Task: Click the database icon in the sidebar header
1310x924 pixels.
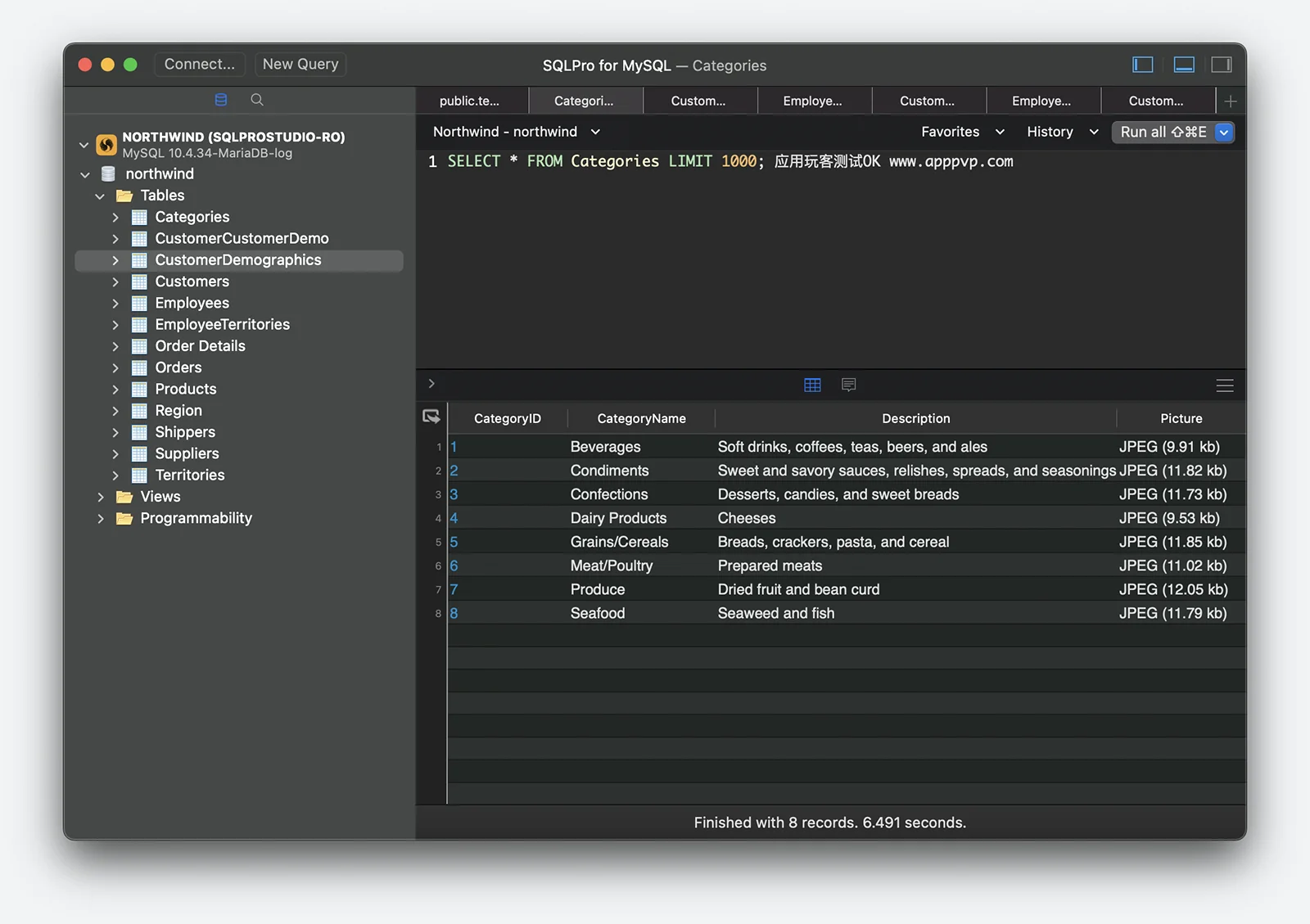Action: (x=221, y=100)
